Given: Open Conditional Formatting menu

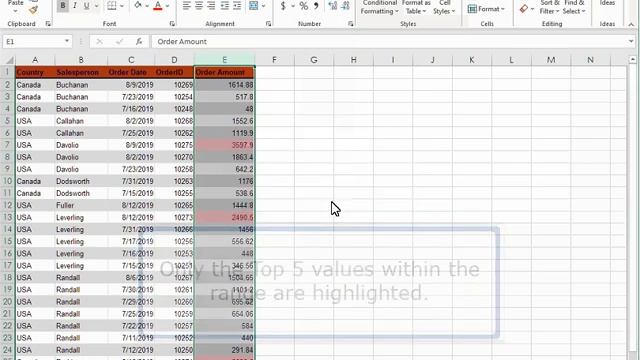Looking at the screenshot, I should point(379,7).
